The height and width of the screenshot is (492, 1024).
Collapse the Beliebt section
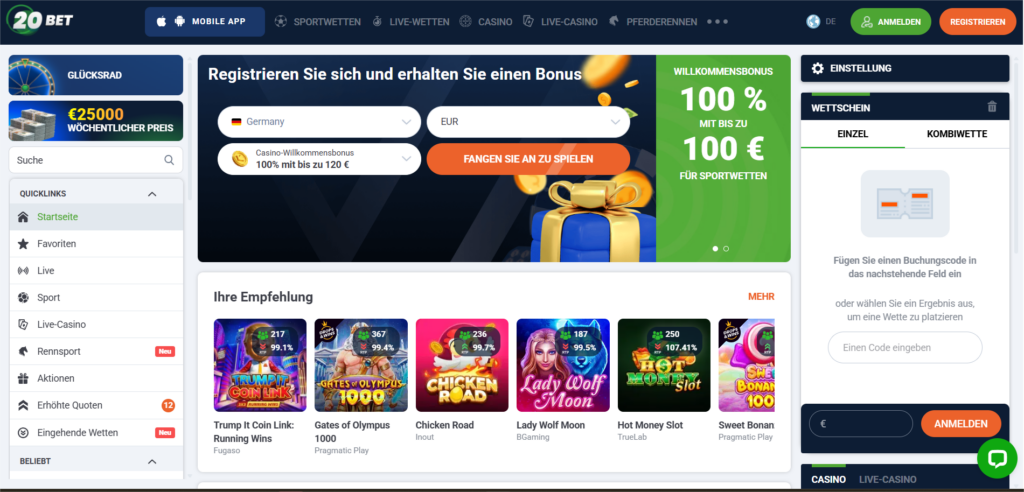point(152,461)
